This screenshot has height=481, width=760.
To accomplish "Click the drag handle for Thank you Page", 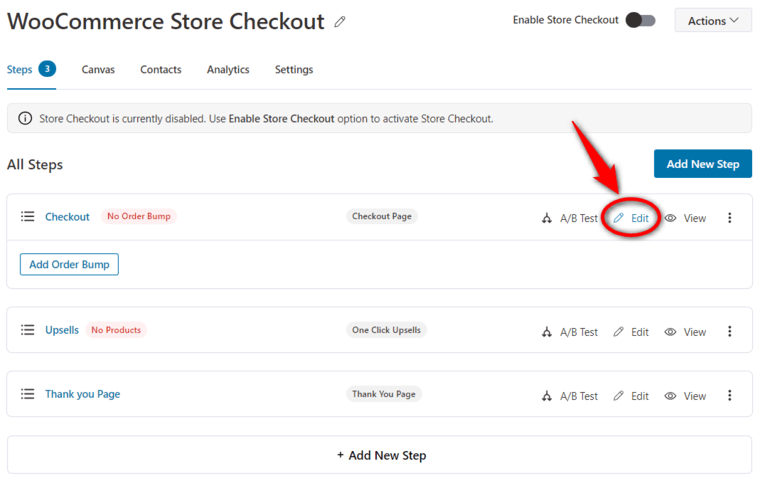I will click(28, 394).
